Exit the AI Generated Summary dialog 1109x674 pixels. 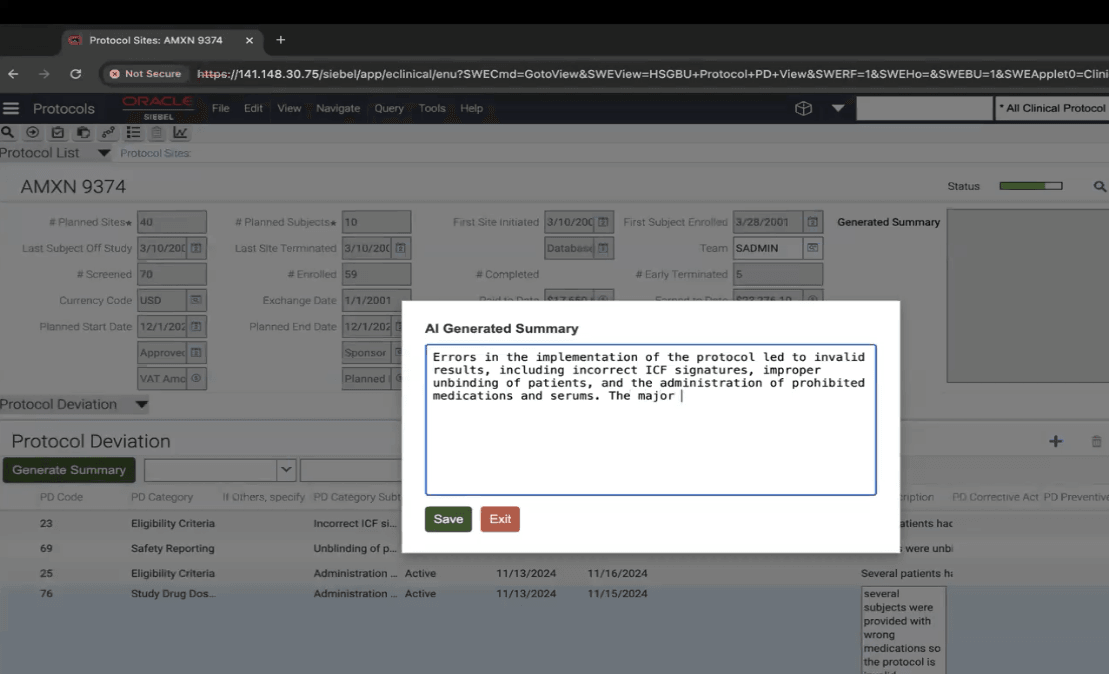click(x=500, y=519)
